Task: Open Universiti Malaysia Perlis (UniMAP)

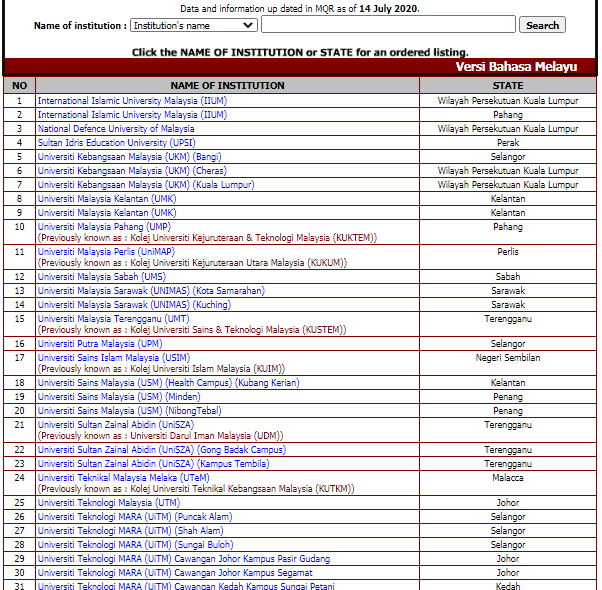Action: pos(106,252)
